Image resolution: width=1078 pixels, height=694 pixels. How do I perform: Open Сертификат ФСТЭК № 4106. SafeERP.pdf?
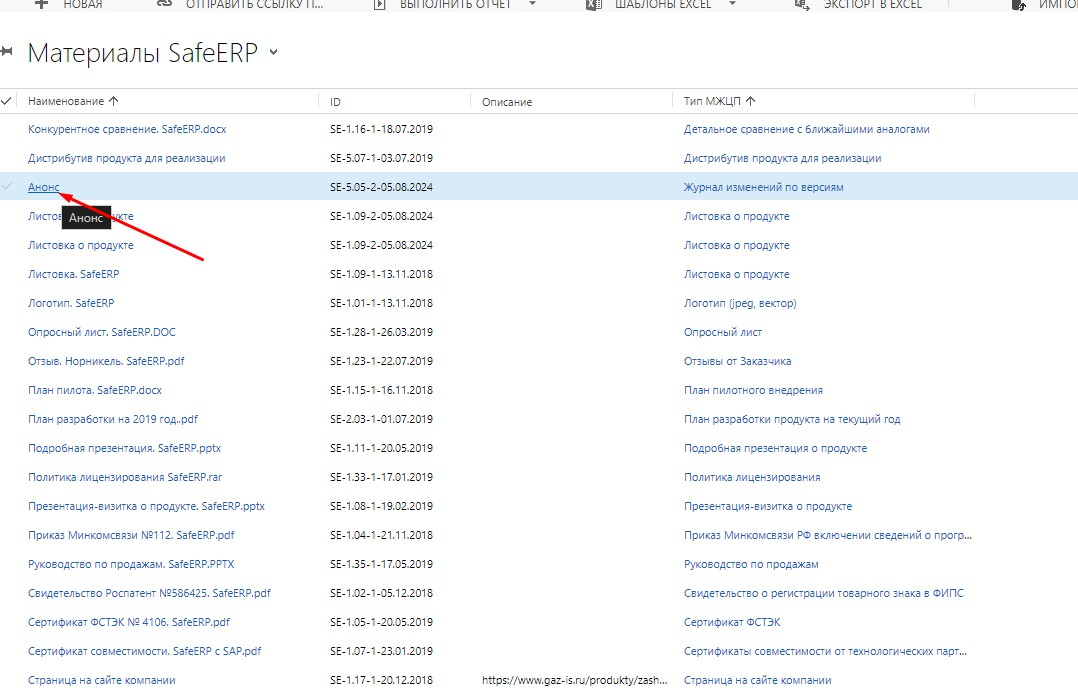click(x=129, y=622)
